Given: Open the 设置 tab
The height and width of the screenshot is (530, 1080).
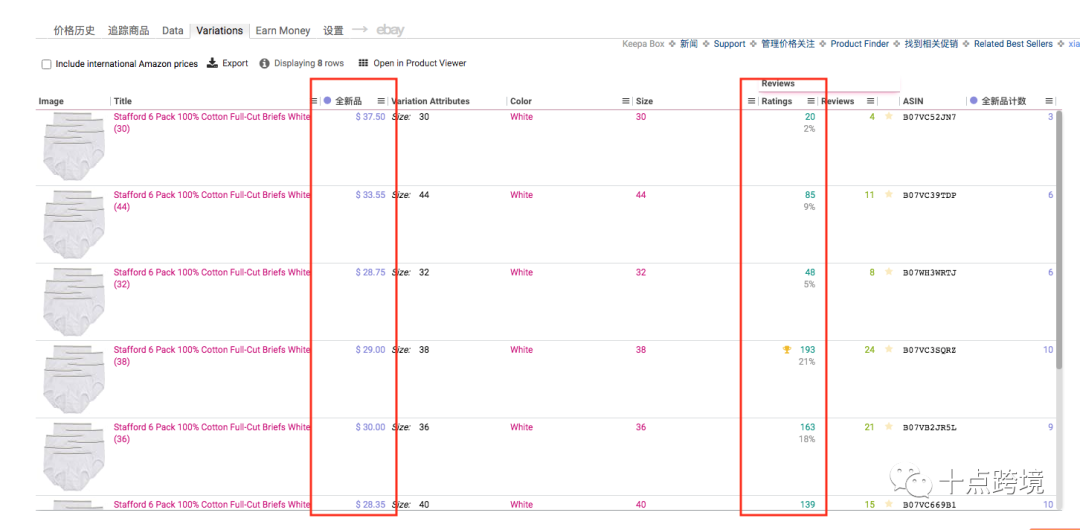Looking at the screenshot, I should (x=333, y=30).
